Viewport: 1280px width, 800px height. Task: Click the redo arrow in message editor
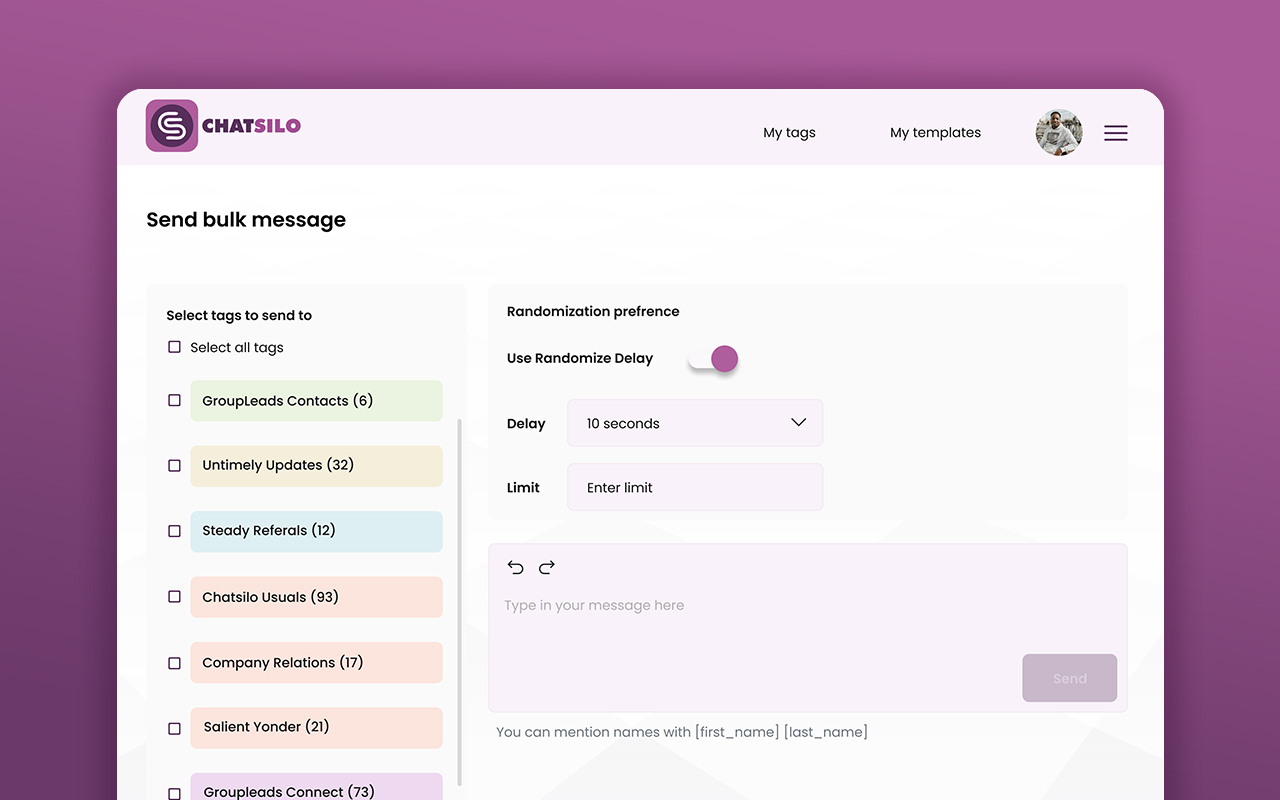point(547,568)
